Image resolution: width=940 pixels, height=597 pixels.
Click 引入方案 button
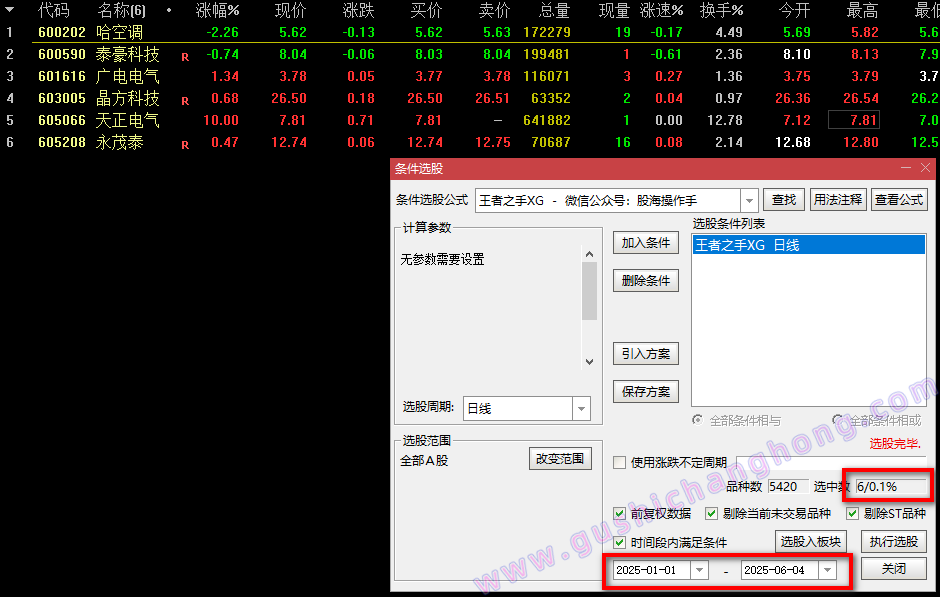646,354
